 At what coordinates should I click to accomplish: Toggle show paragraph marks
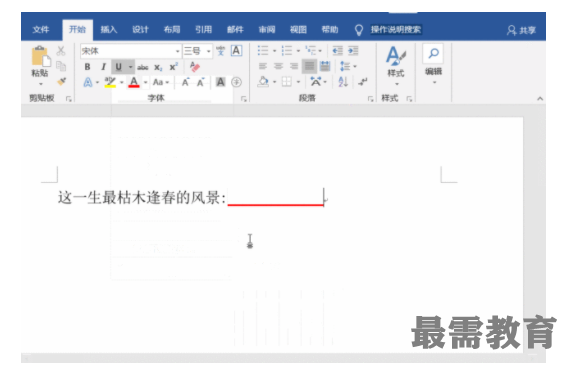click(363, 82)
